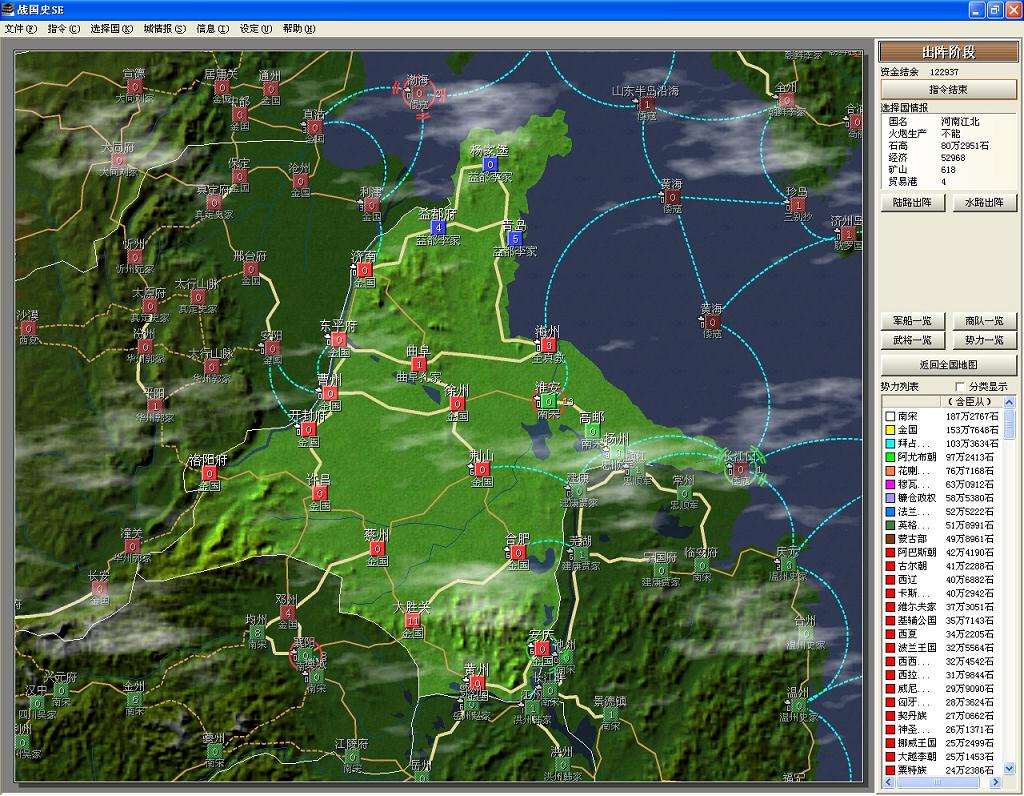Click the yellow 金国 color swatch
Viewport: 1024px width, 796px height.
[888, 430]
